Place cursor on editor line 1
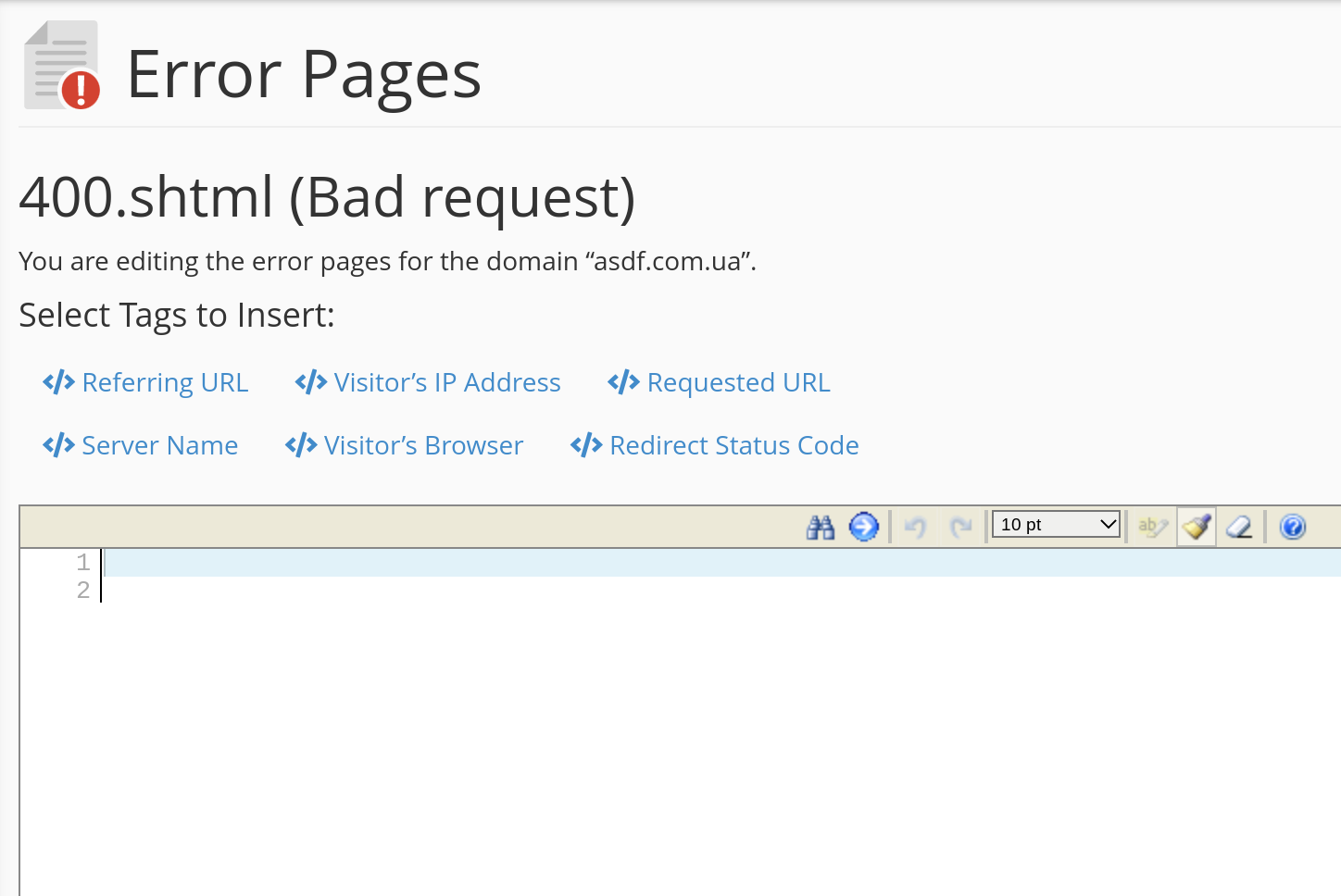This screenshot has height=896, width=1341. point(648,563)
